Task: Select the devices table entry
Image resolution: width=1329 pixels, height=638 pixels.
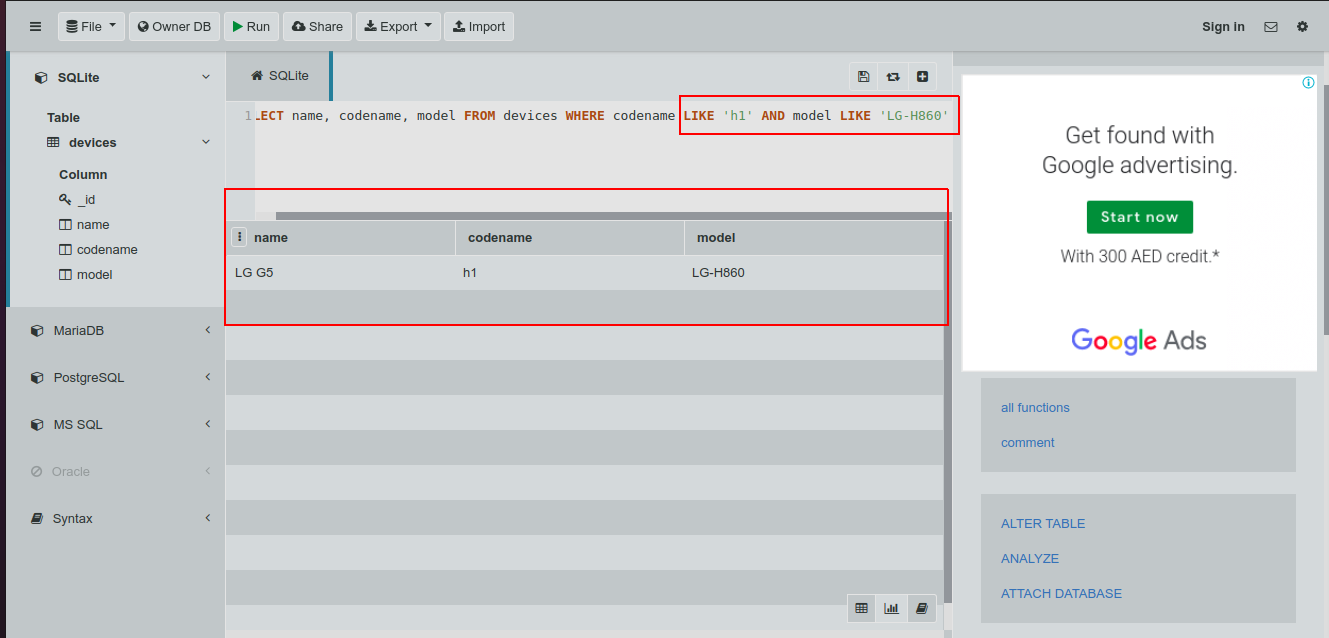Action: [92, 143]
